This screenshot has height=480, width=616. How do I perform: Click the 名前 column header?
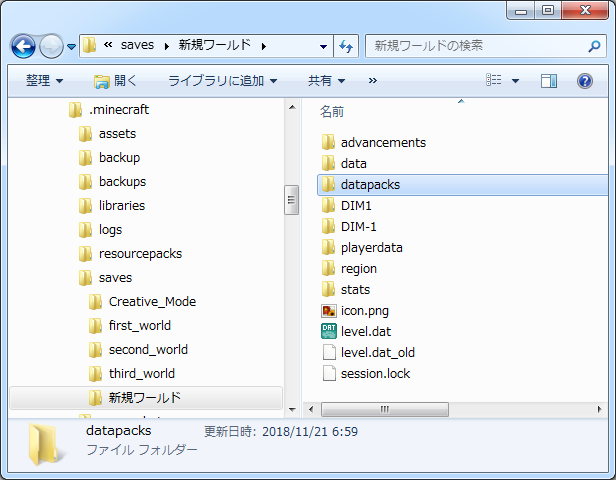332,110
